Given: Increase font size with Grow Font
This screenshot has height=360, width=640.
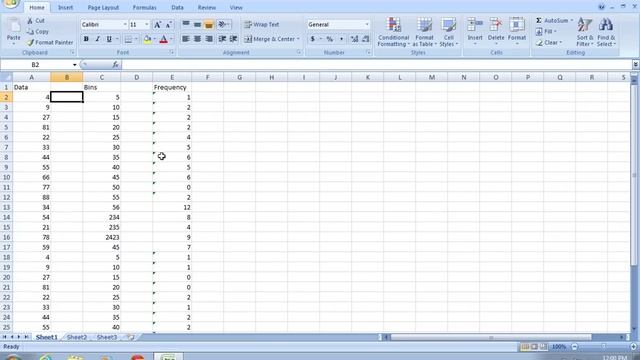Looking at the screenshot, I should 157,24.
